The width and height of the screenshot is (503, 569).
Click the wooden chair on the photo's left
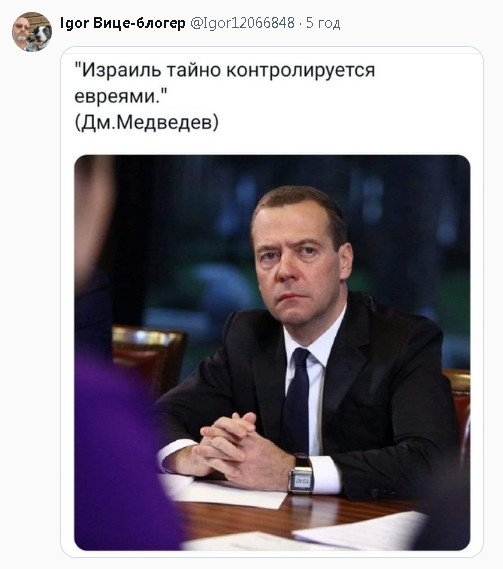tap(148, 357)
